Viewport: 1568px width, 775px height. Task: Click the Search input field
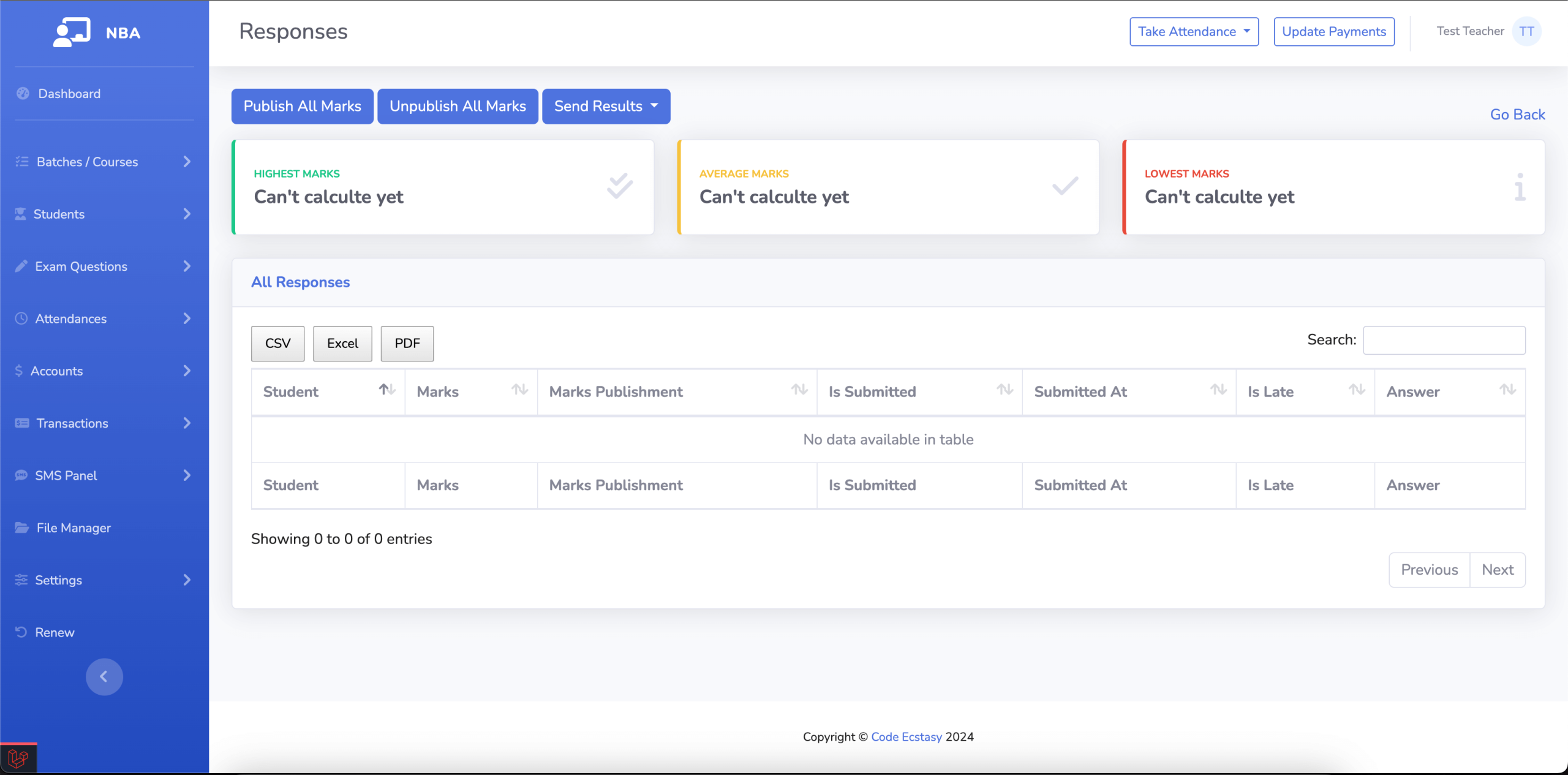(1444, 340)
